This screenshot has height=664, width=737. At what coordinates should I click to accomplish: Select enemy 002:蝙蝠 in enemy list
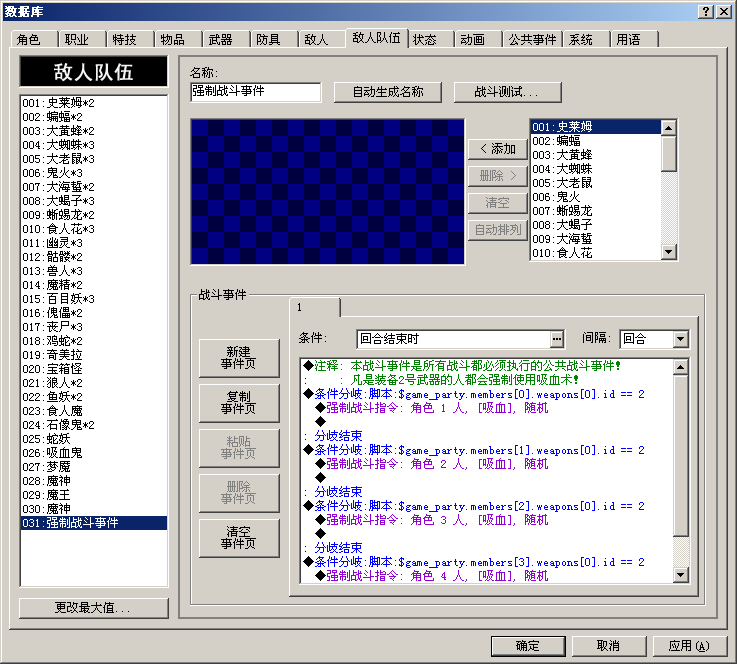[x=596, y=141]
